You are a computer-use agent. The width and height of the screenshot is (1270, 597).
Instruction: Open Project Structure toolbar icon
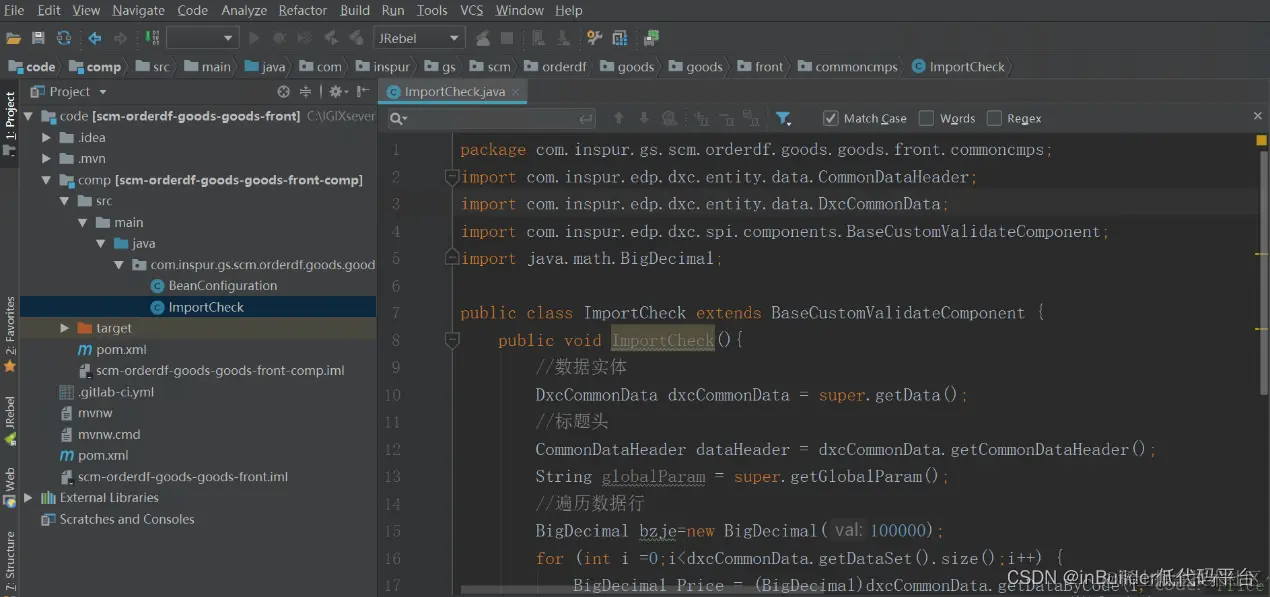620,38
